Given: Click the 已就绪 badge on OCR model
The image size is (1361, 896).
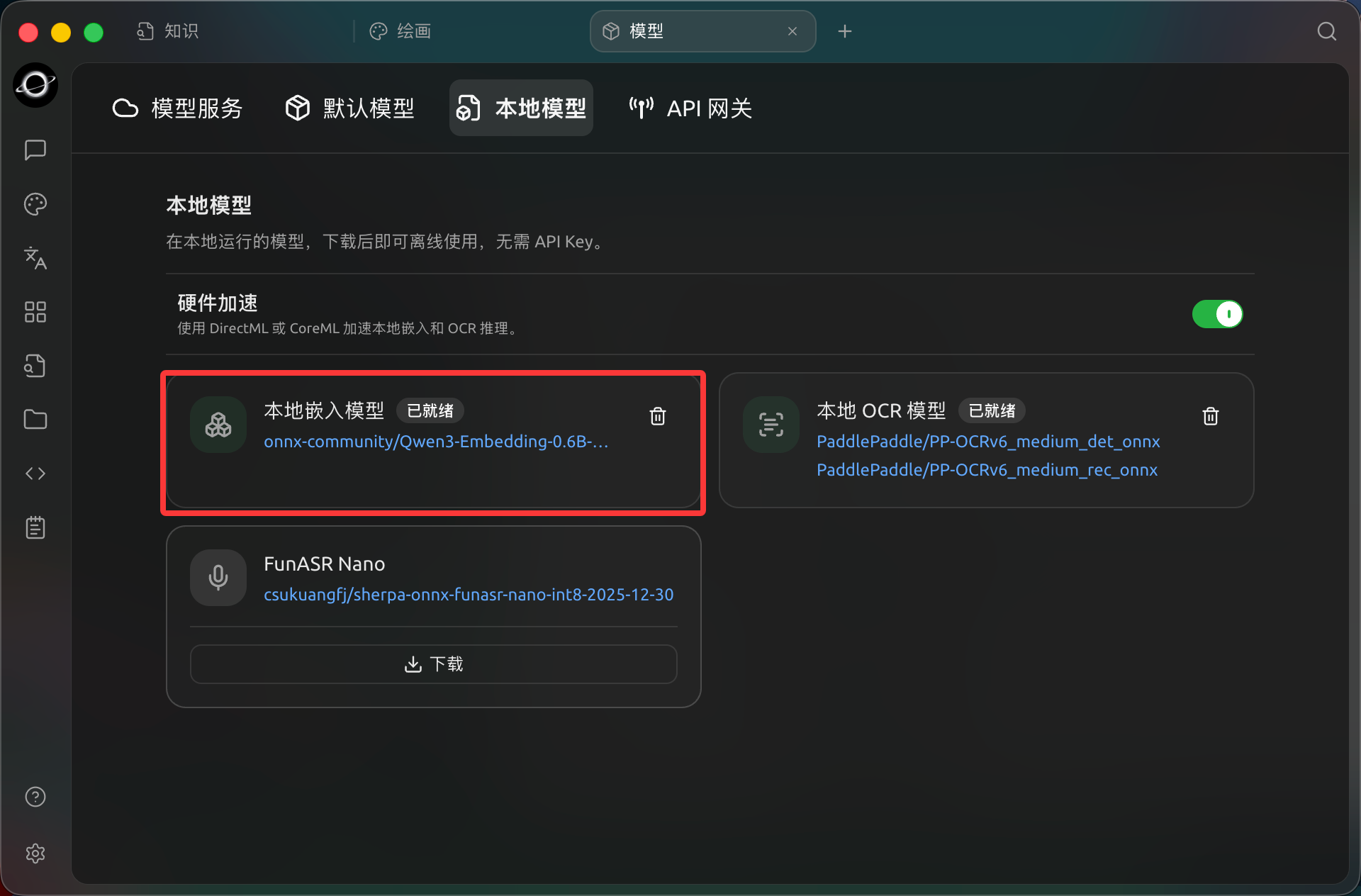Looking at the screenshot, I should point(992,410).
